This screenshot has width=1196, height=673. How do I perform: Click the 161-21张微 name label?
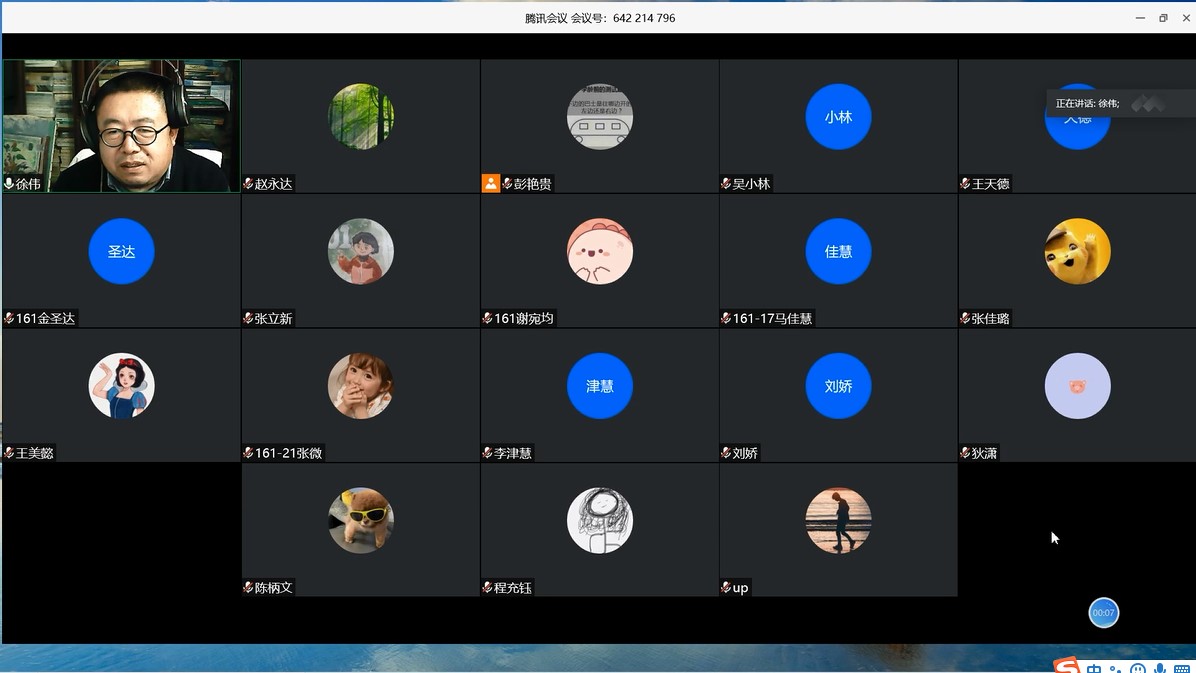click(x=288, y=453)
